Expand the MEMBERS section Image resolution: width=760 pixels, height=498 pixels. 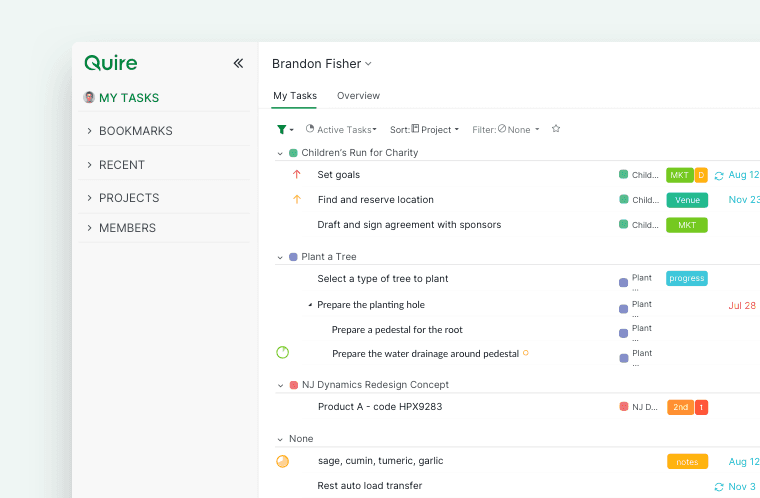[x=90, y=228]
